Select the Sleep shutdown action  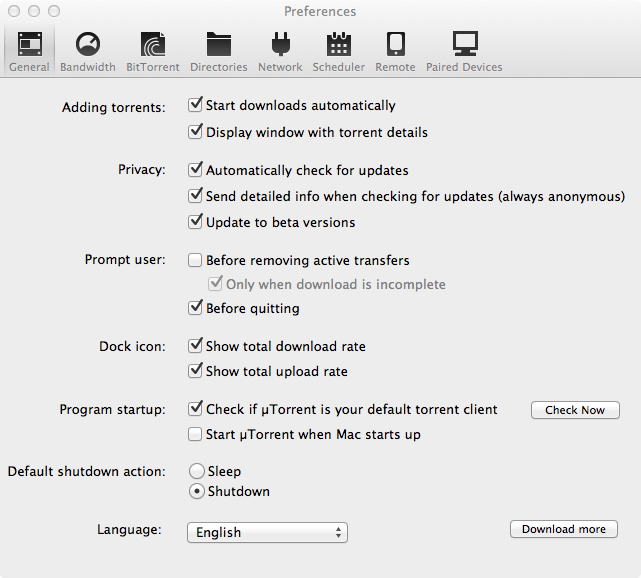(x=197, y=471)
